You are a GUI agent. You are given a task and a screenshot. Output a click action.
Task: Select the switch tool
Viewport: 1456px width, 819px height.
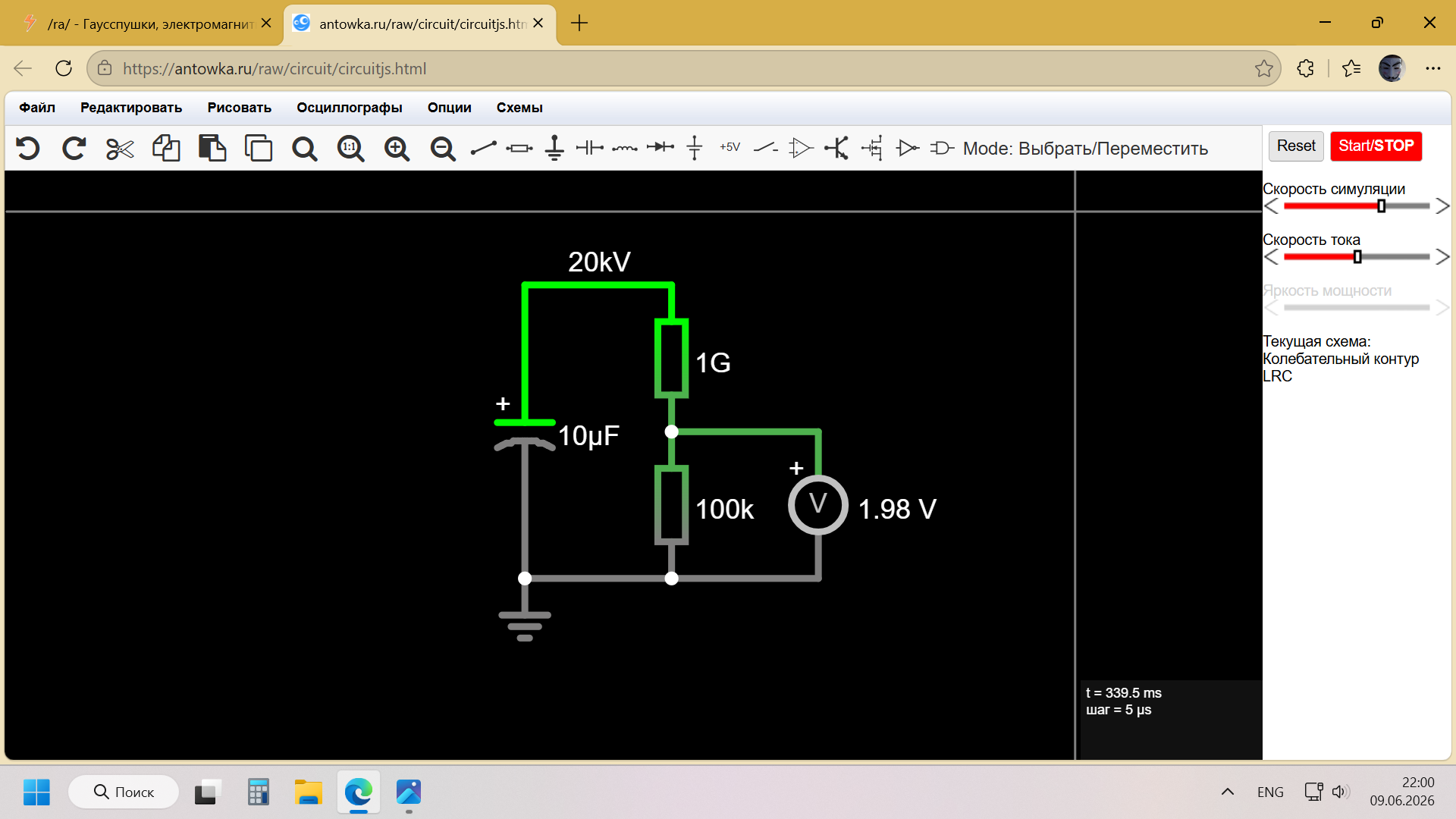click(x=766, y=147)
